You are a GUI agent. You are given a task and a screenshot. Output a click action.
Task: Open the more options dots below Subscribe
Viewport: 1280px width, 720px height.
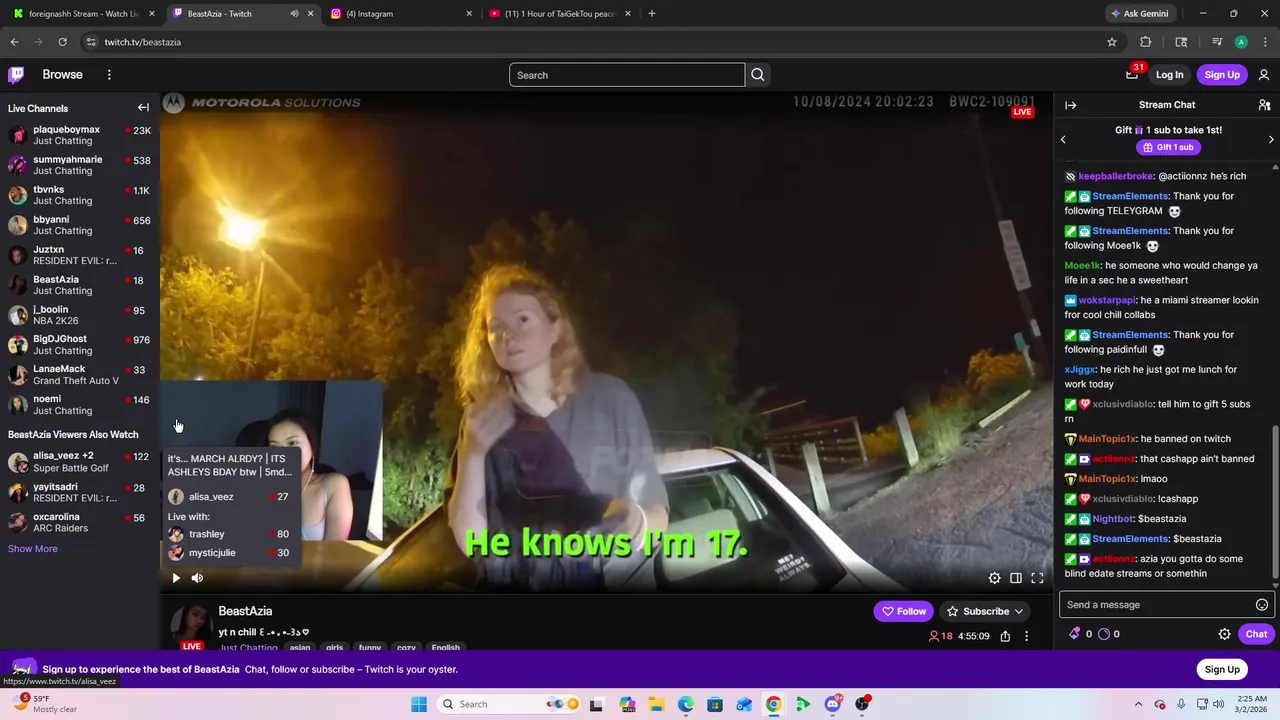pyautogui.click(x=1026, y=636)
